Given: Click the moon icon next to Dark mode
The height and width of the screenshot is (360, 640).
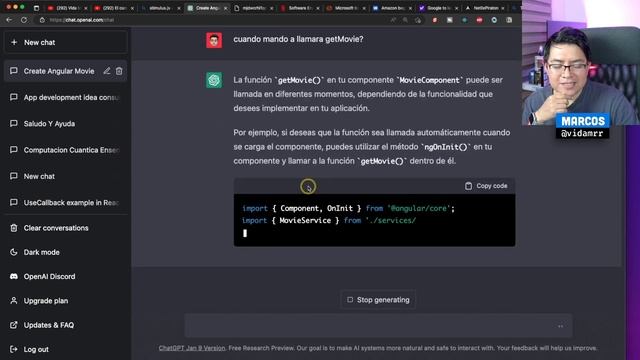Looking at the screenshot, I should point(13,252).
